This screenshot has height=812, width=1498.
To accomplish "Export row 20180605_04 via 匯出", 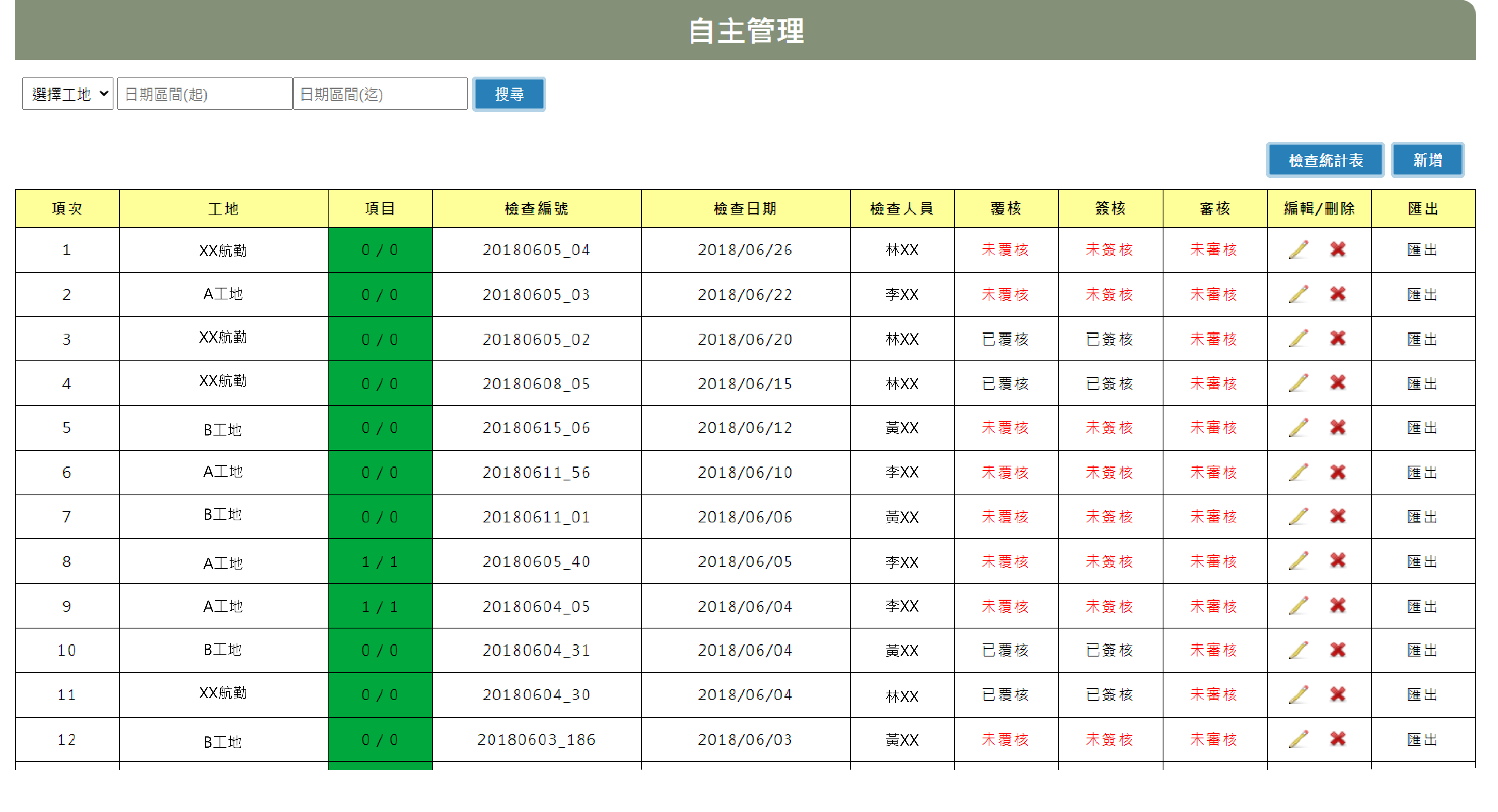I will point(1422,250).
